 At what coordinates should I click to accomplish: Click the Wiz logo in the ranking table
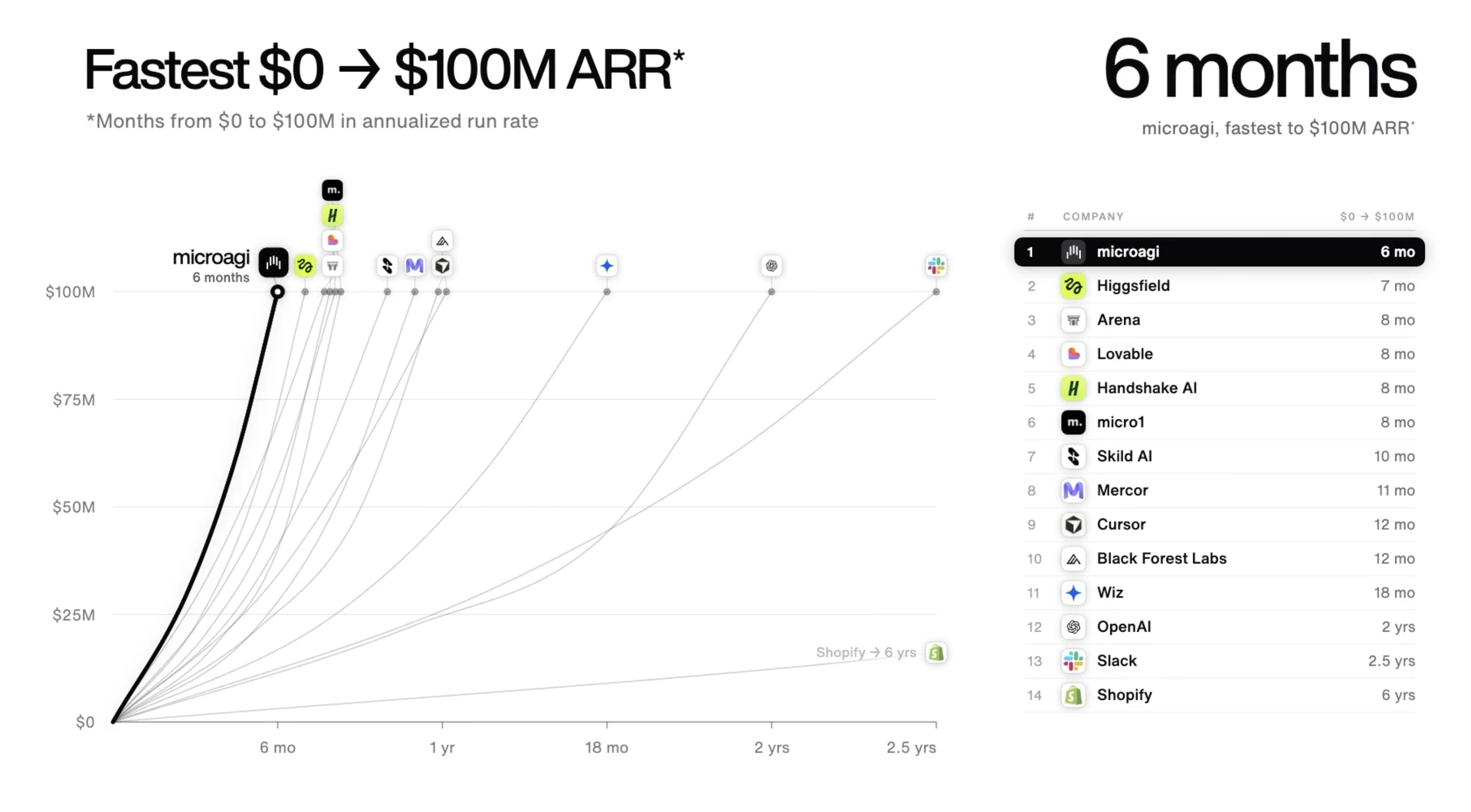(1073, 593)
